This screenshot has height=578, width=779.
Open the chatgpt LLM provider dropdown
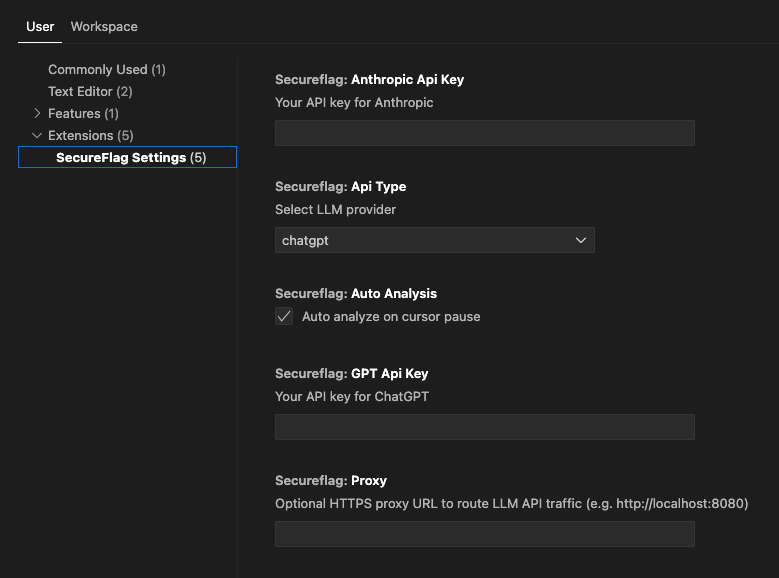(x=435, y=241)
